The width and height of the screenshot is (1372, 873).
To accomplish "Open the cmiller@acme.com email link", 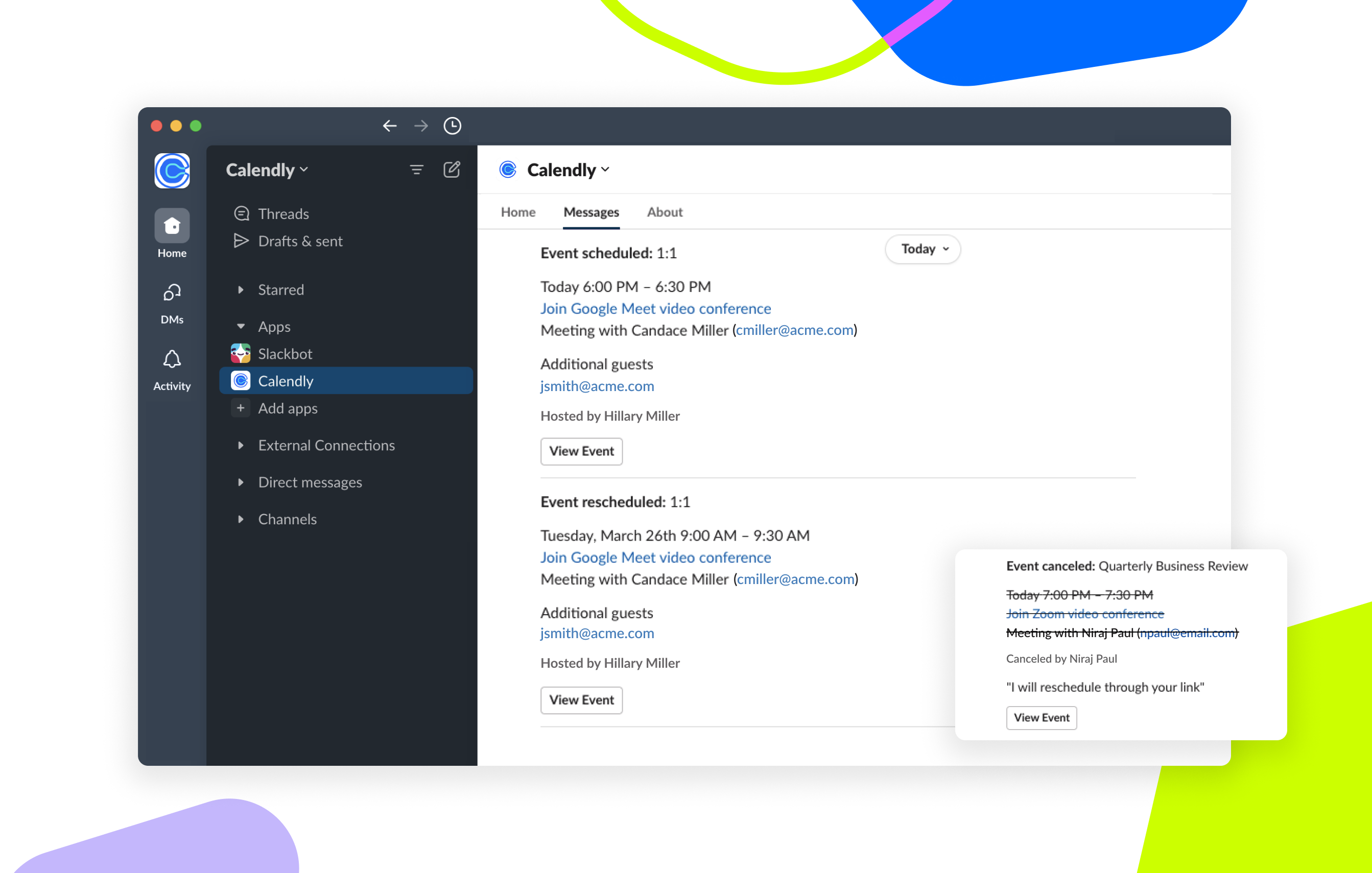I will pyautogui.click(x=794, y=330).
